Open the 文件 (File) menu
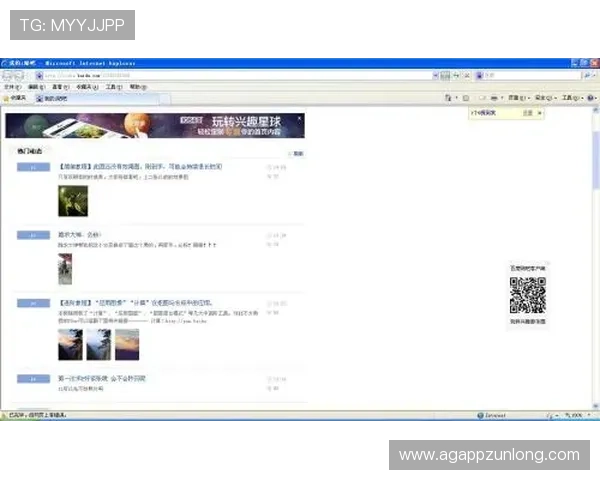The width and height of the screenshot is (600, 480). [12, 87]
